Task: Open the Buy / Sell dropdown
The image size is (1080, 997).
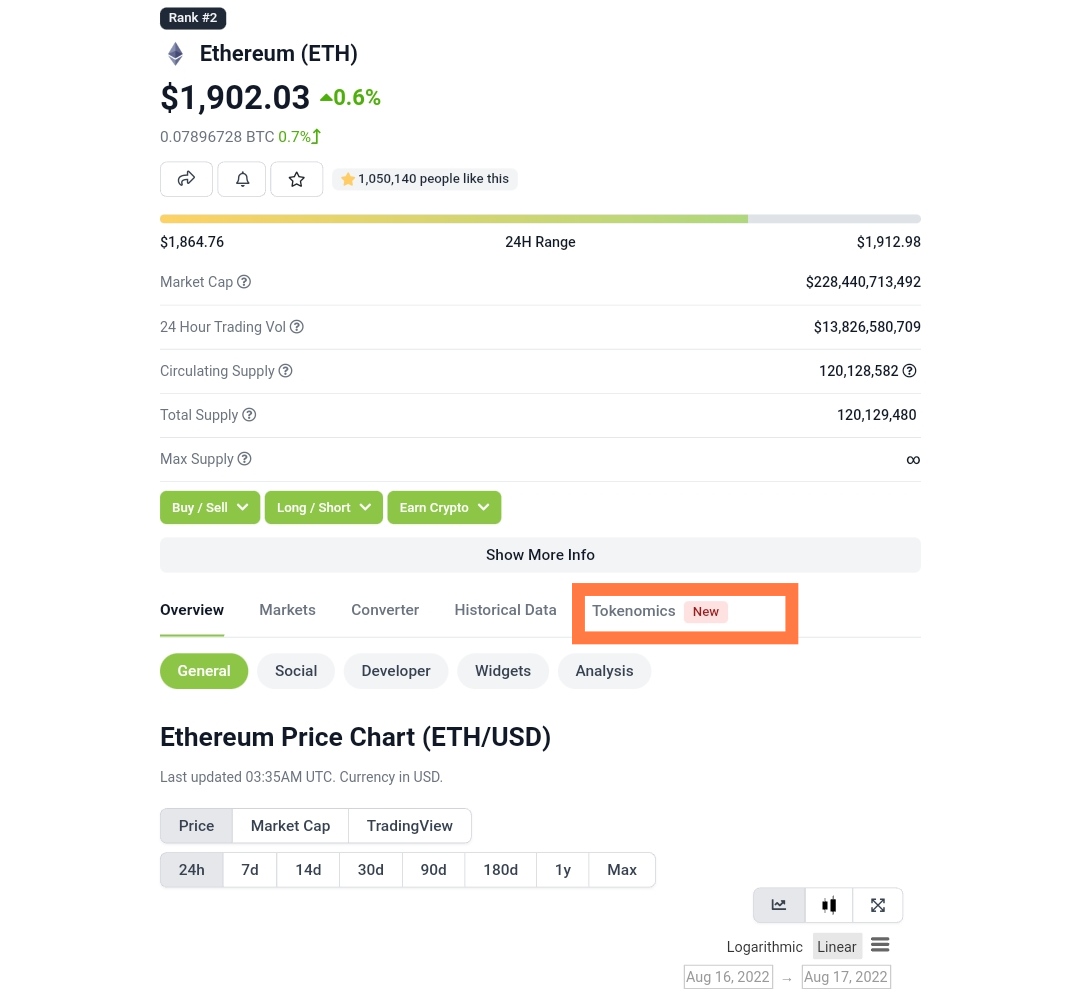Action: [210, 508]
